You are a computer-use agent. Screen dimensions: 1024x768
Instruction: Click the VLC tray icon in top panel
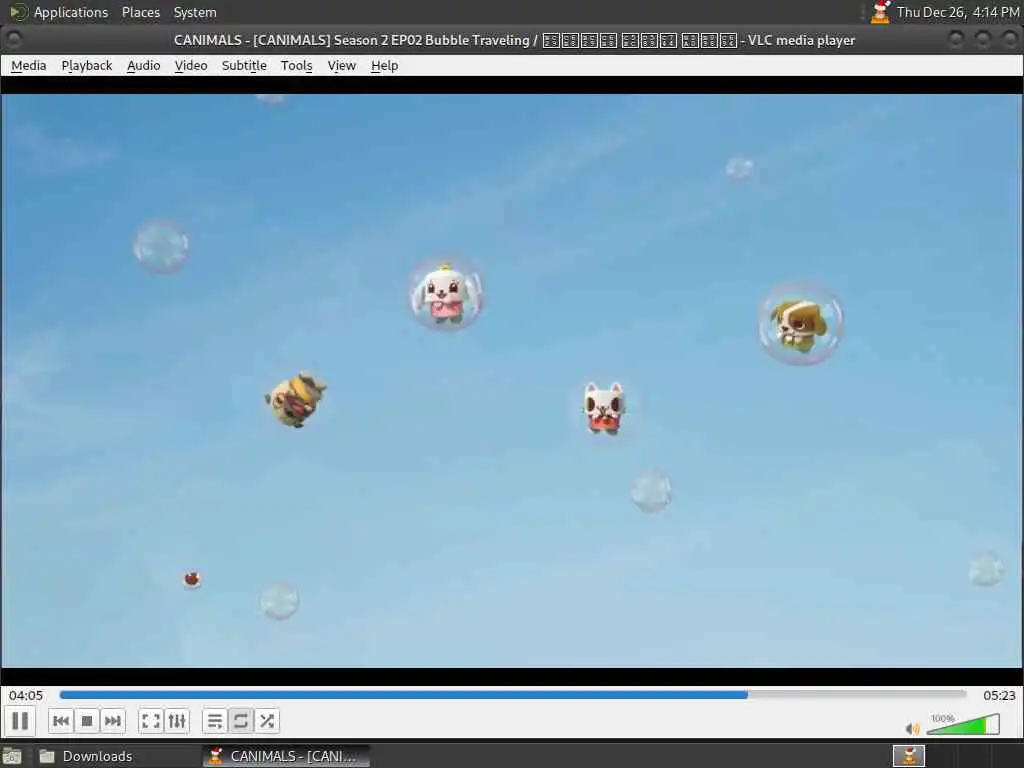[x=880, y=12]
